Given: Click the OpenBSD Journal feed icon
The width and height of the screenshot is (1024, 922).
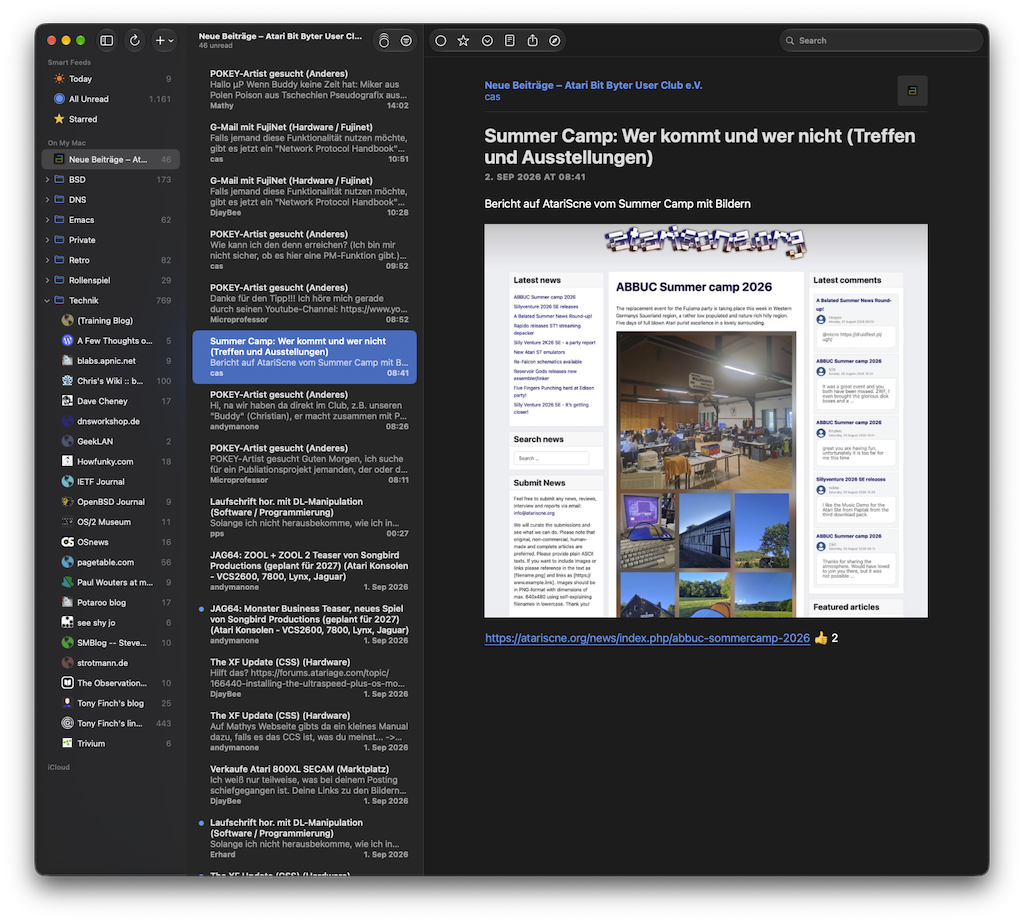Looking at the screenshot, I should pyautogui.click(x=67, y=502).
